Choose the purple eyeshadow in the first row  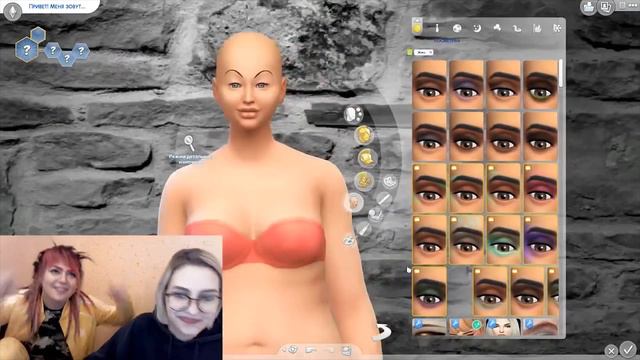[x=467, y=85]
